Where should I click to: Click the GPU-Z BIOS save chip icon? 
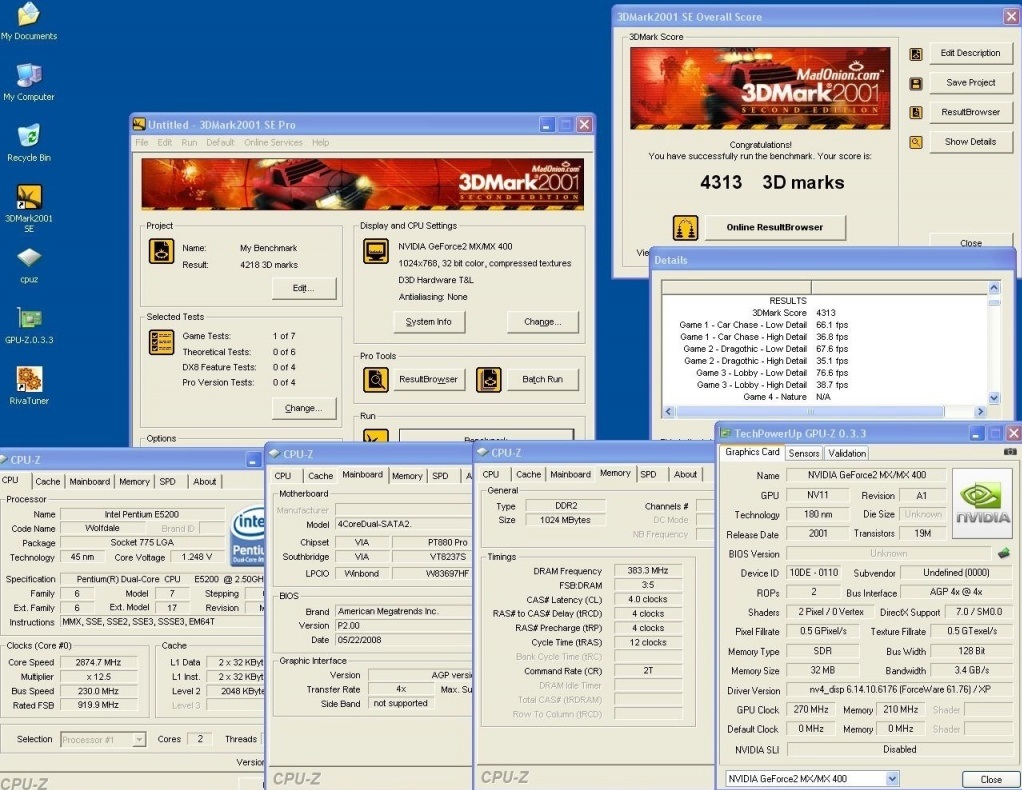click(x=1004, y=553)
